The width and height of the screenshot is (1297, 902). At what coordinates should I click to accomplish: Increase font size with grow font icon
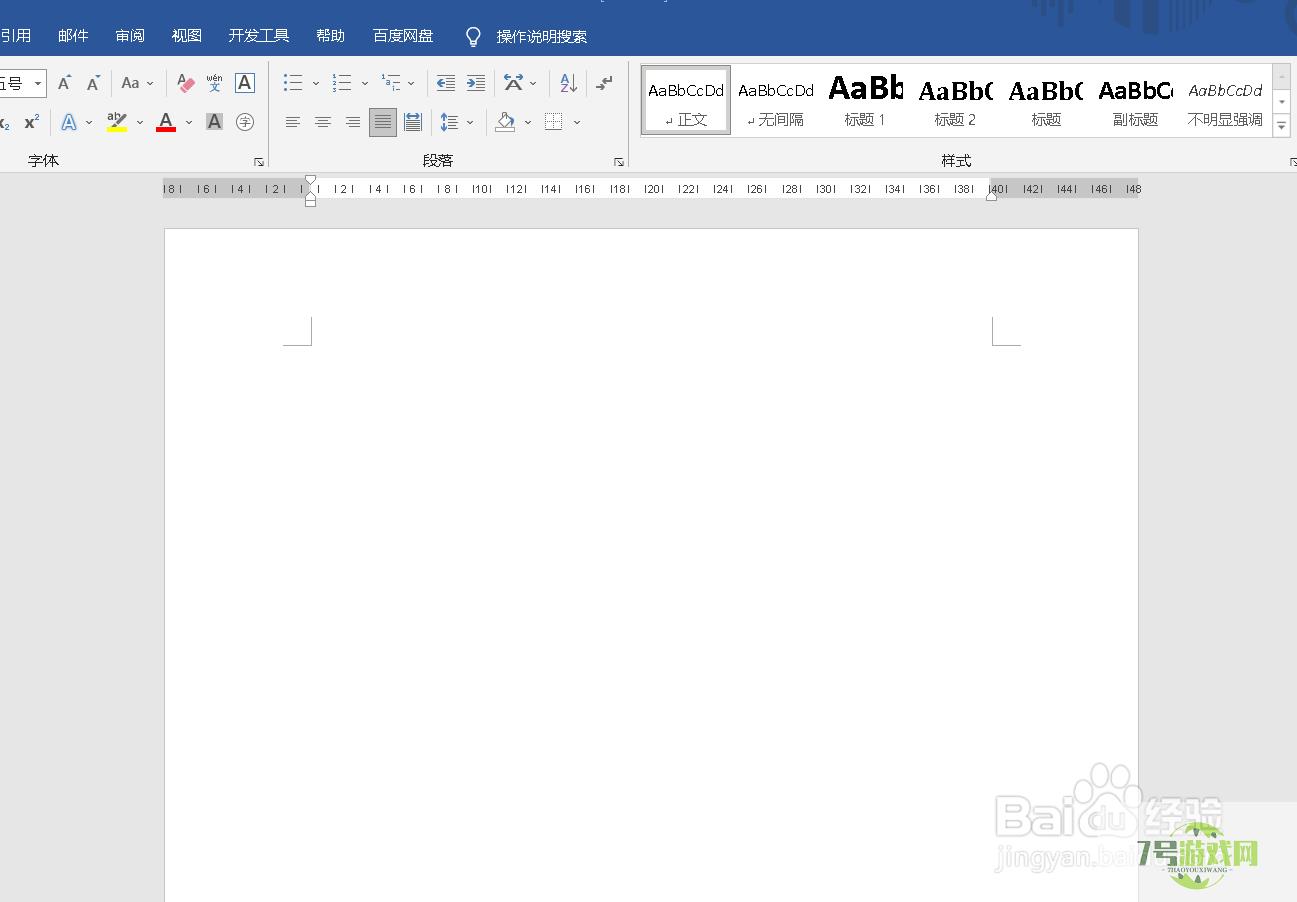[64, 83]
